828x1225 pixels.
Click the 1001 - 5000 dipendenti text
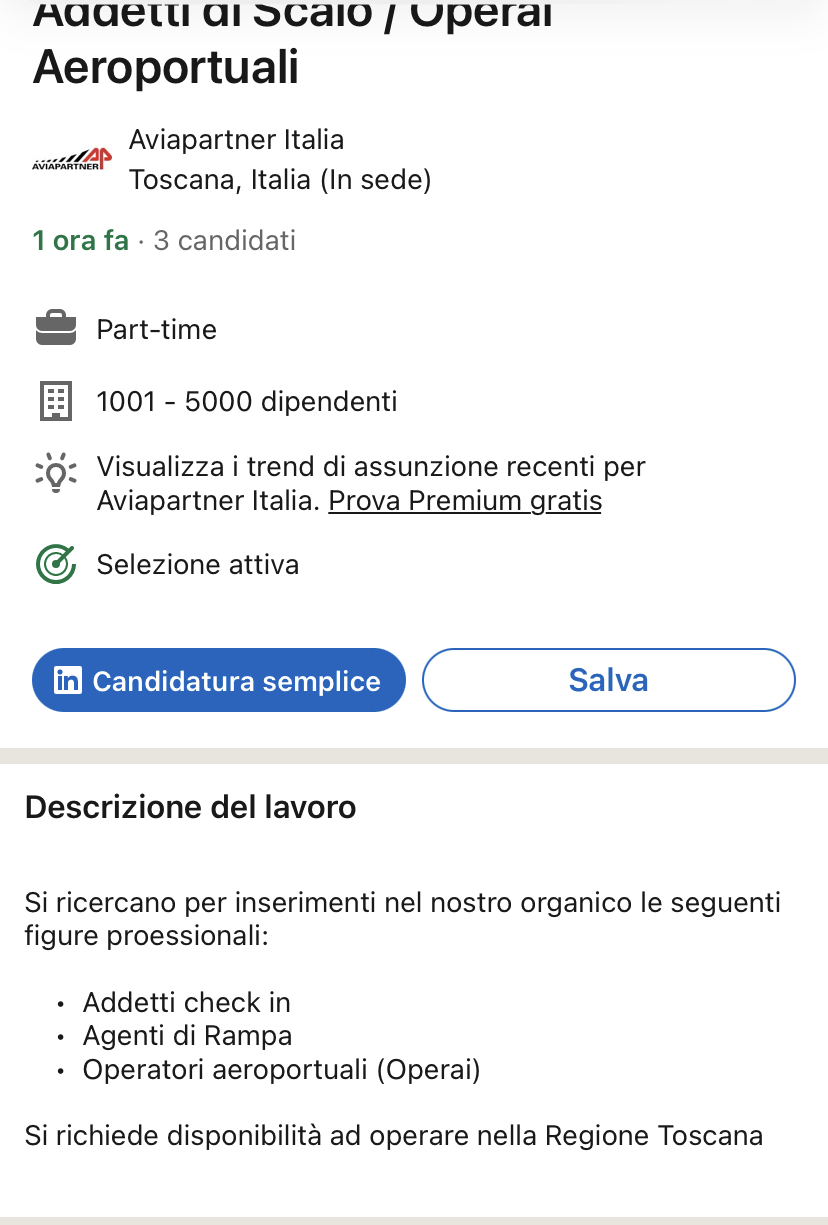click(x=247, y=402)
